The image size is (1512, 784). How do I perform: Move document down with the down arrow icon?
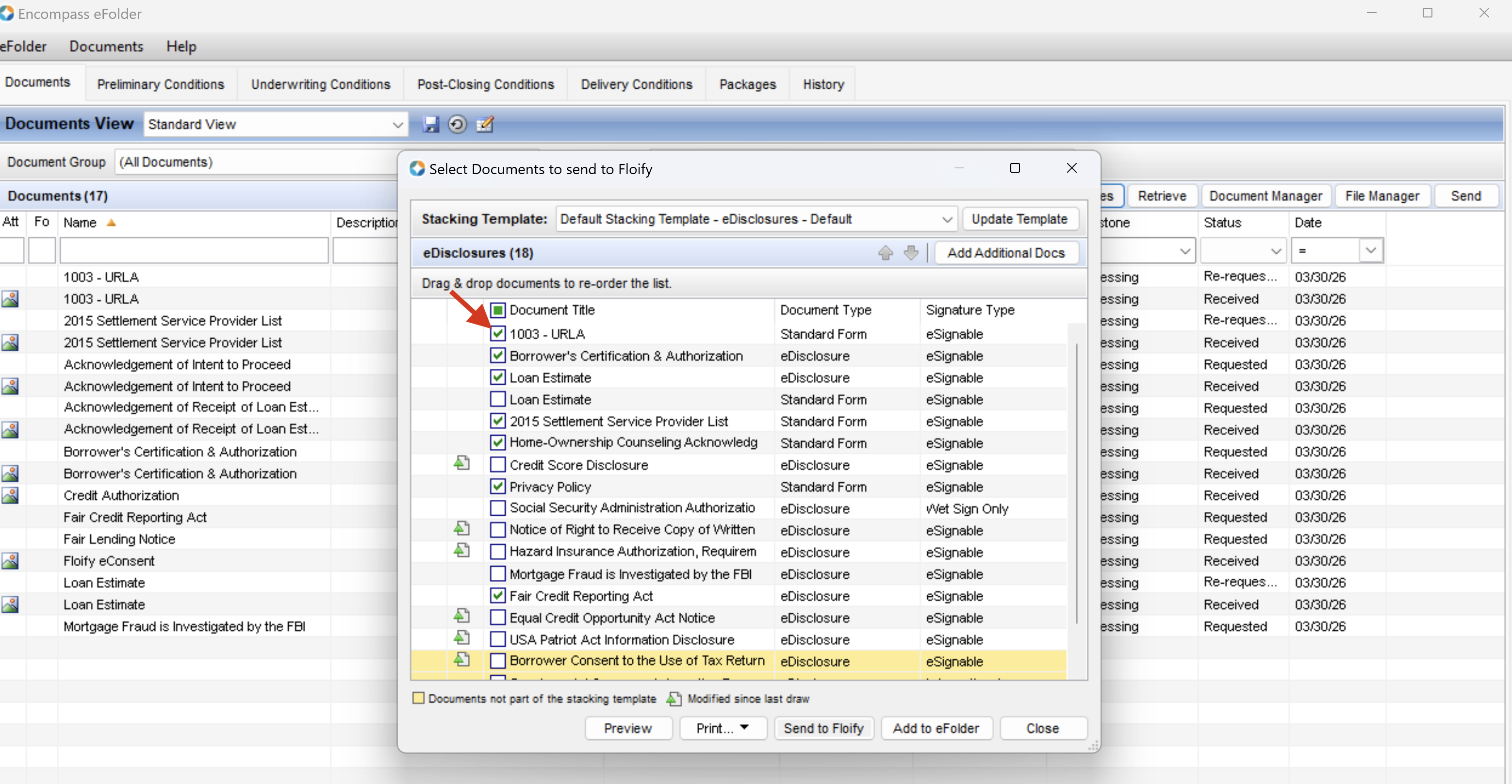911,253
